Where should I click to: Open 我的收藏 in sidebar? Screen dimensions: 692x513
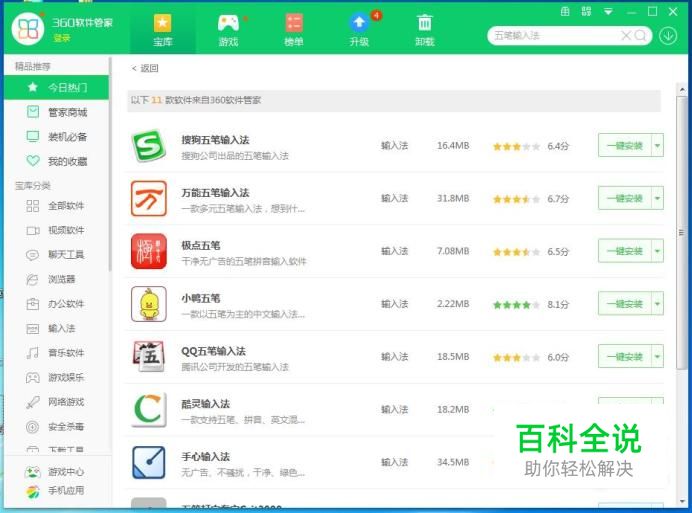point(56,161)
